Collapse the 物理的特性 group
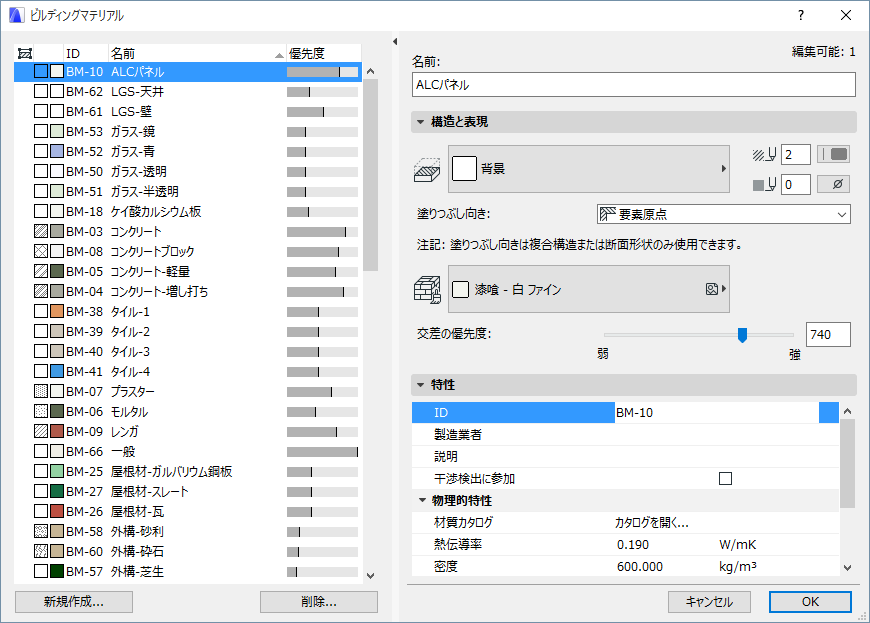This screenshot has height=623, width=870. point(422,500)
